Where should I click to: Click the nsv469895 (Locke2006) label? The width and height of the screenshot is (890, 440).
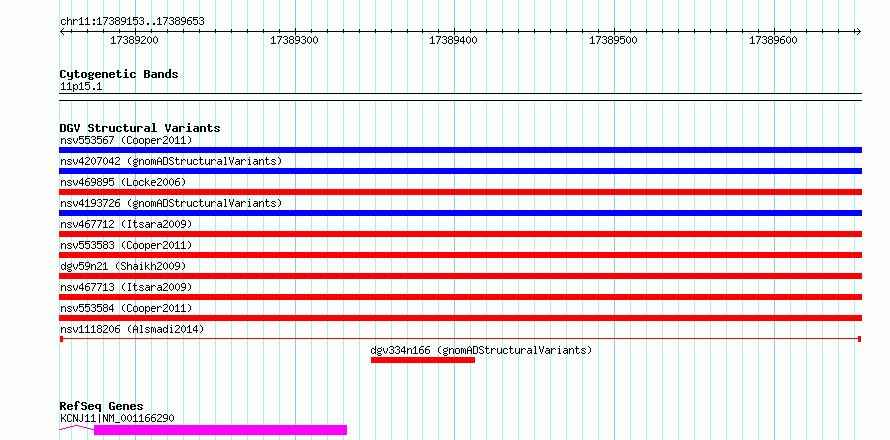(123, 182)
